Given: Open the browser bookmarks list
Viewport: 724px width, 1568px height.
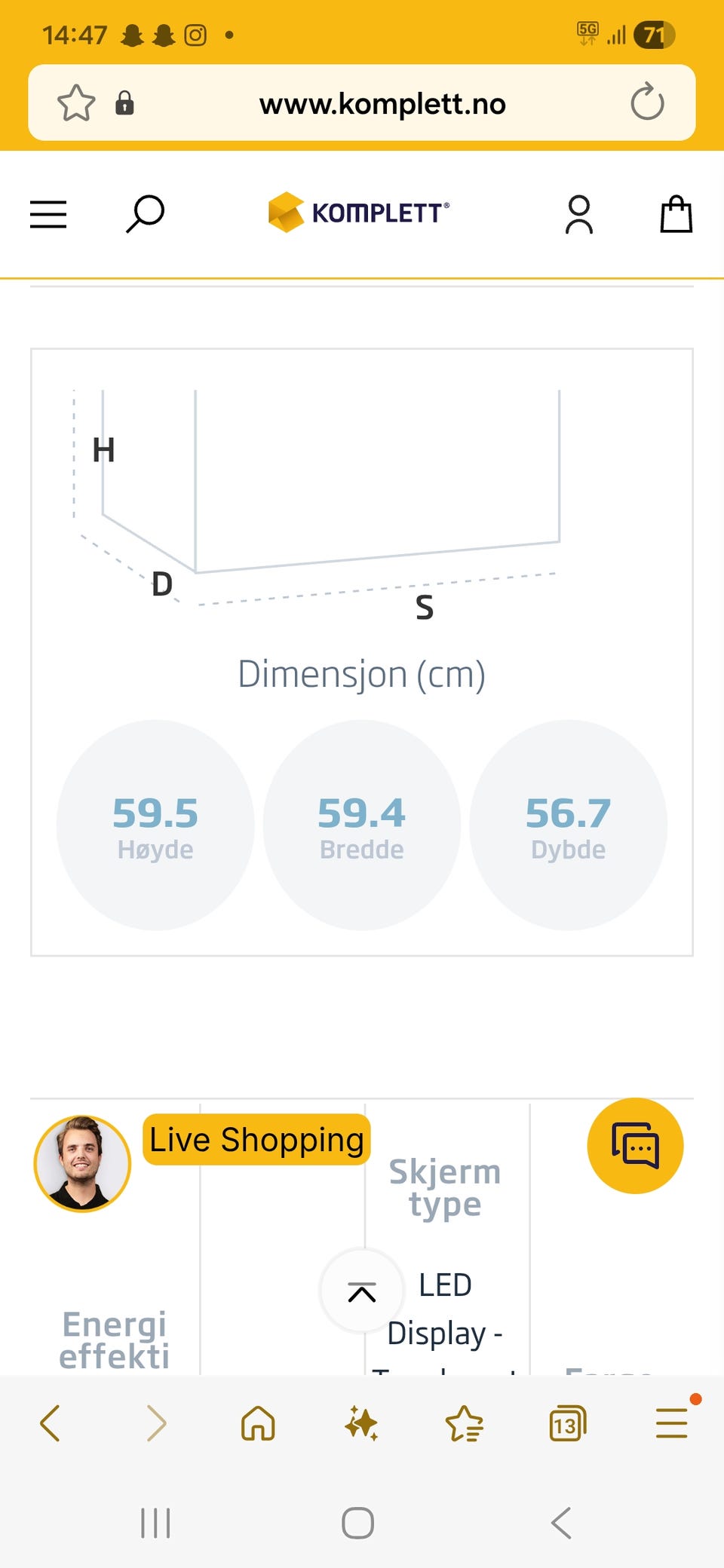Looking at the screenshot, I should click(x=464, y=1423).
